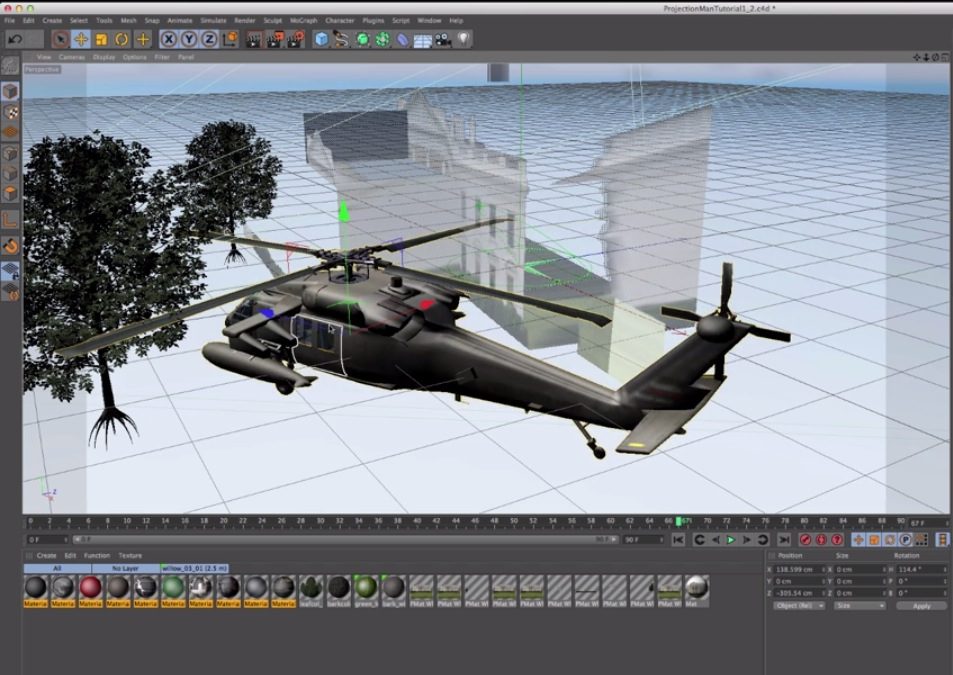Toggle the Y axis lock
Viewport: 953px width, 675px height.
coord(188,39)
